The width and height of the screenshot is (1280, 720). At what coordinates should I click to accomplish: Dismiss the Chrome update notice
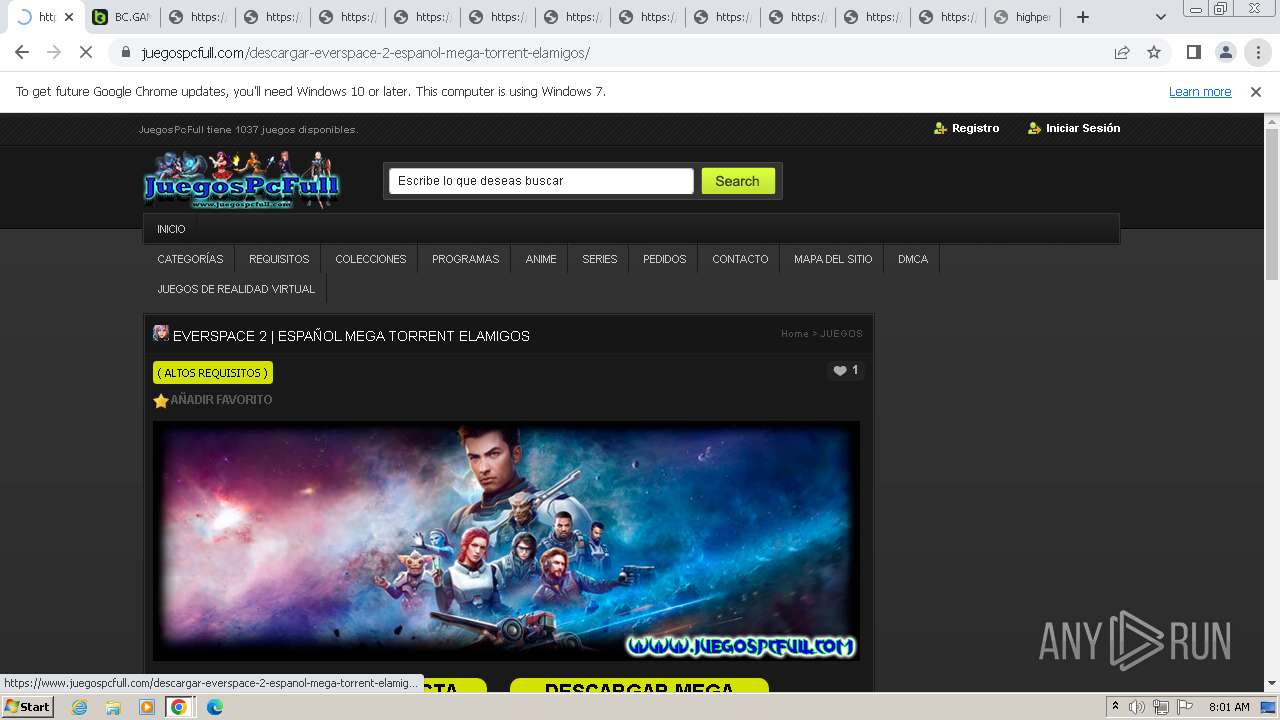(1256, 91)
